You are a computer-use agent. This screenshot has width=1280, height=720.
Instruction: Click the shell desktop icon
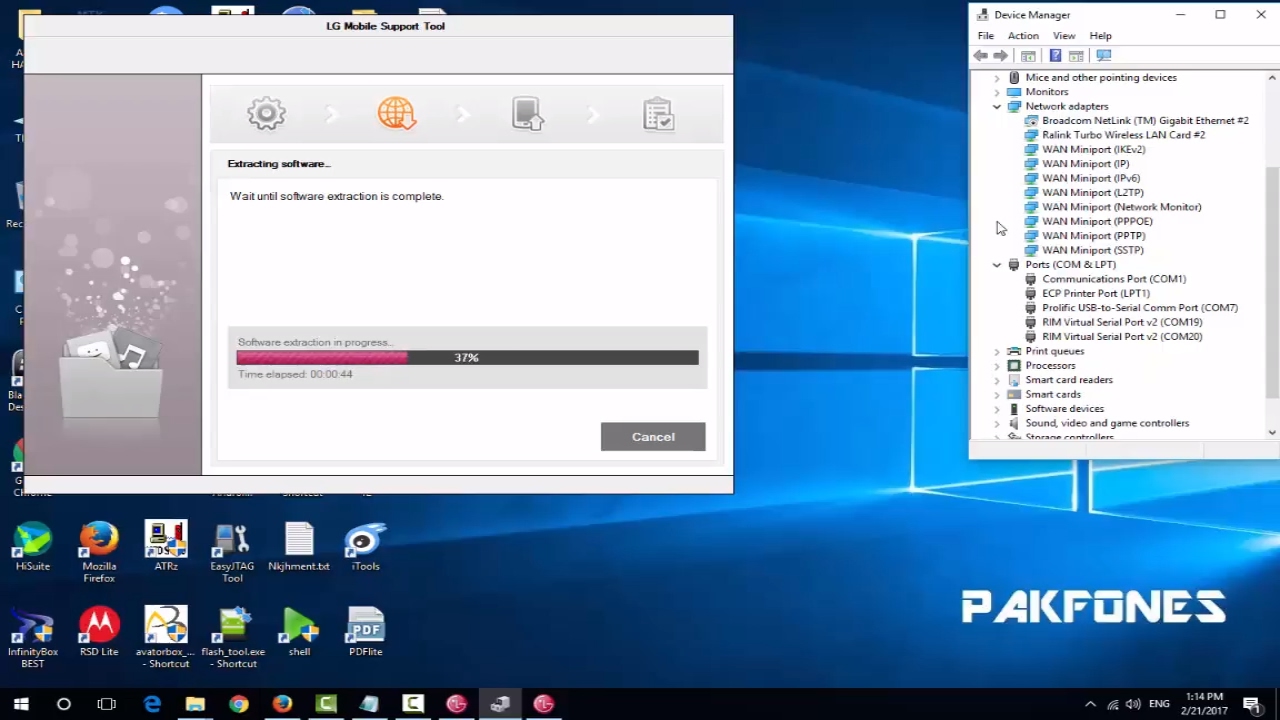click(x=299, y=632)
